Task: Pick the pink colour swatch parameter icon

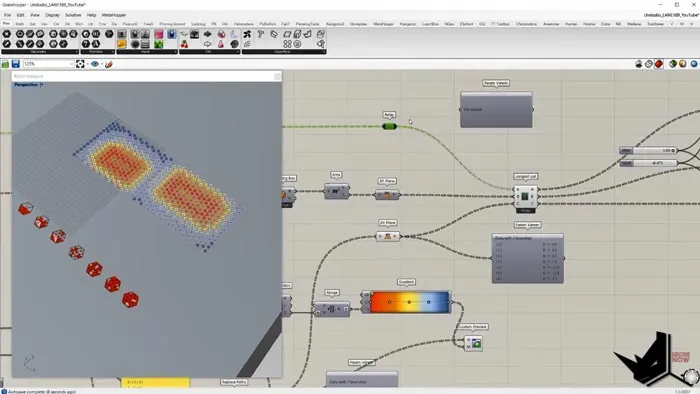Action: point(158,34)
